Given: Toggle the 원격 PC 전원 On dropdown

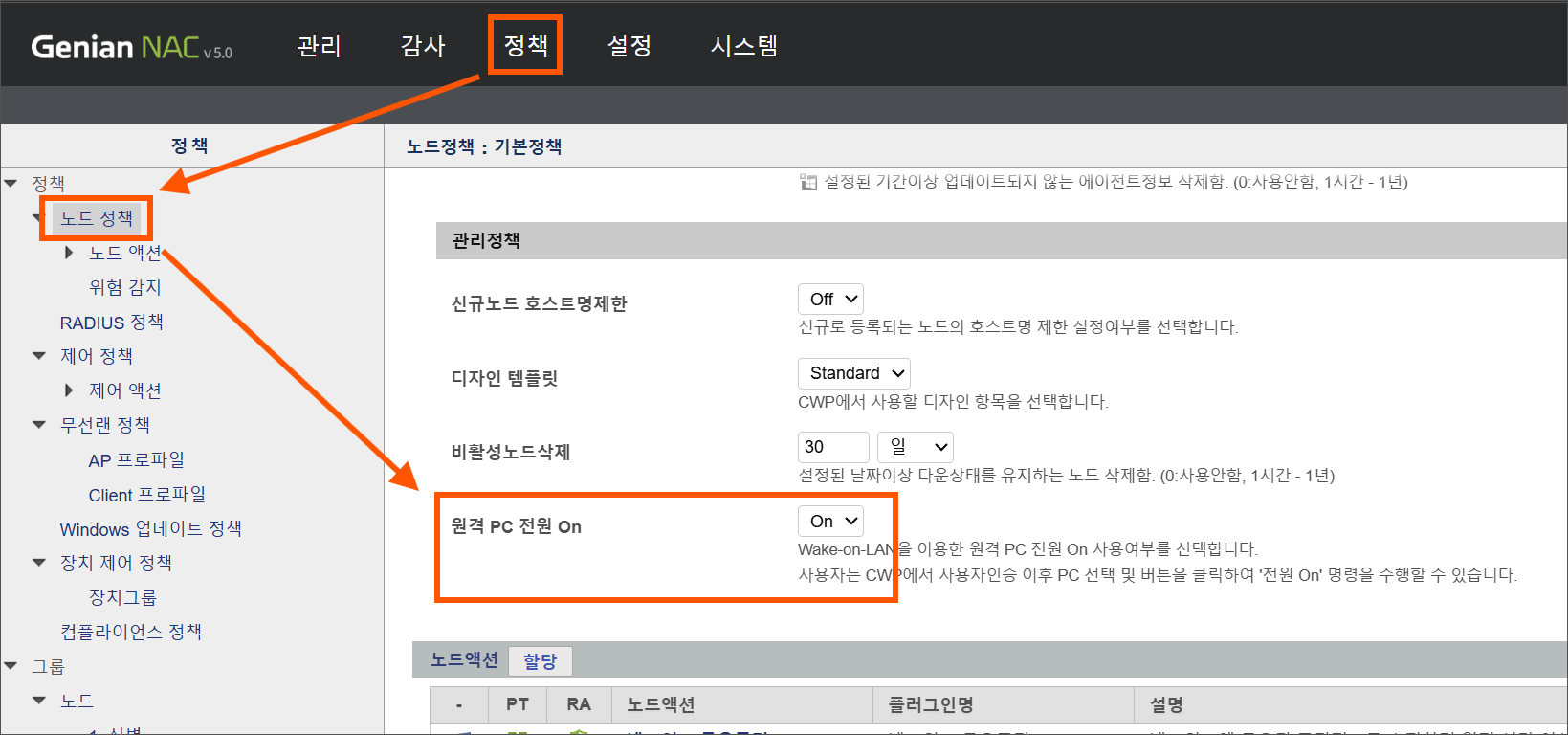Looking at the screenshot, I should pyautogui.click(x=830, y=522).
